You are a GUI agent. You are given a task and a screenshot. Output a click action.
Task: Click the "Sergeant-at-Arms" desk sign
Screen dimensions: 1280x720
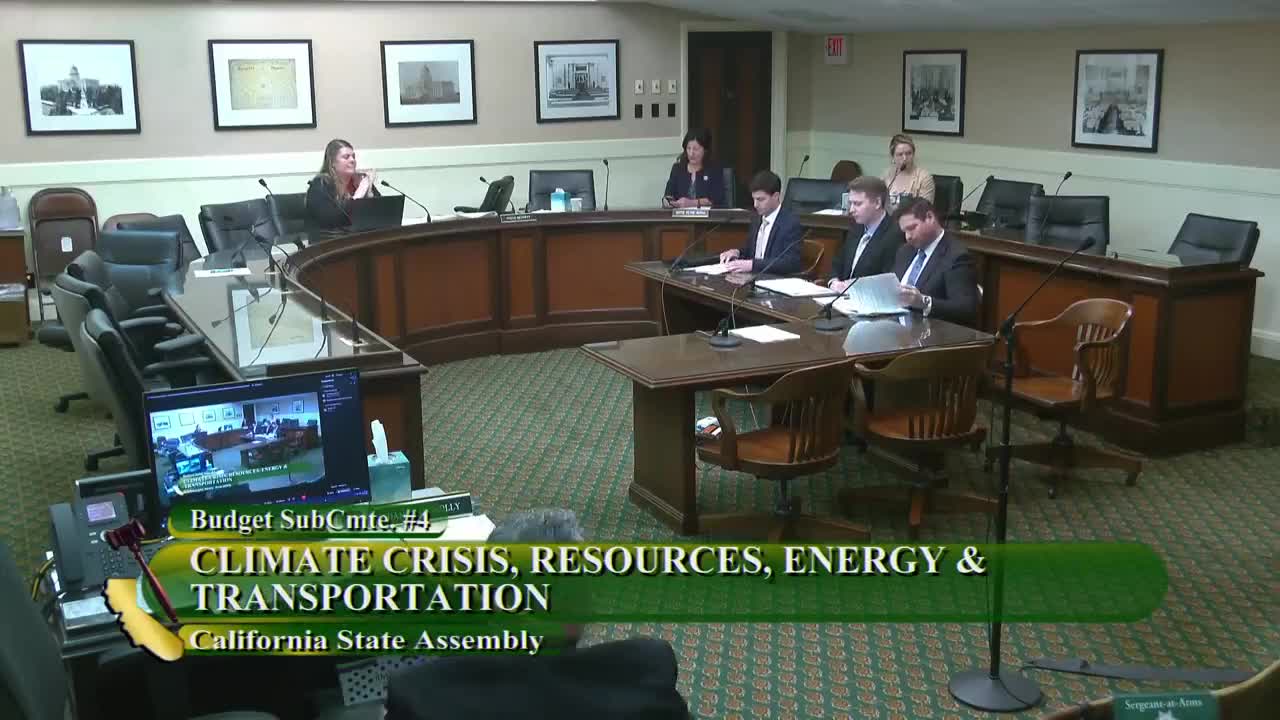(1164, 706)
